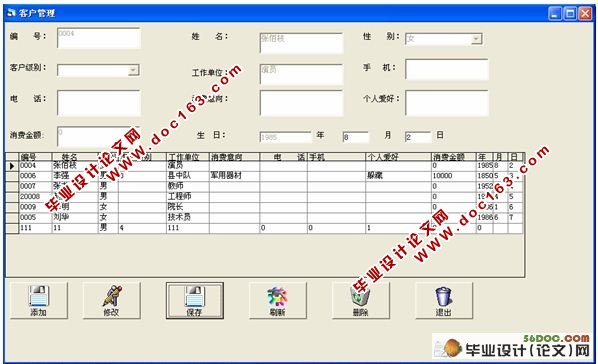Screen dimensions: 598x364
Task: Click the 编号 column header
Action: click(x=35, y=157)
